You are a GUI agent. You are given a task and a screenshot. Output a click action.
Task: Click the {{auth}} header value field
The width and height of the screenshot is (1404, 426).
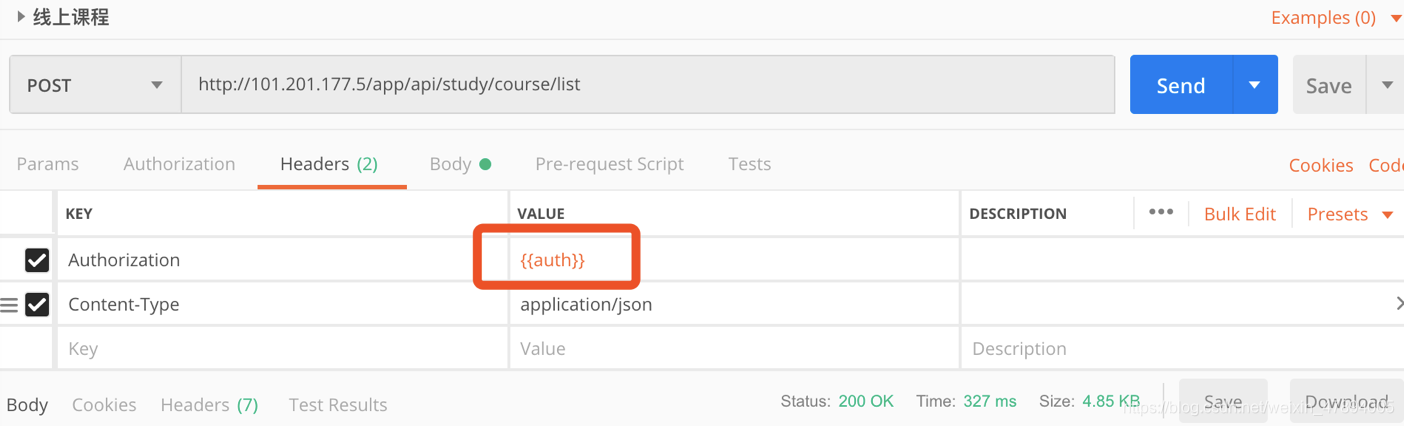(x=553, y=260)
